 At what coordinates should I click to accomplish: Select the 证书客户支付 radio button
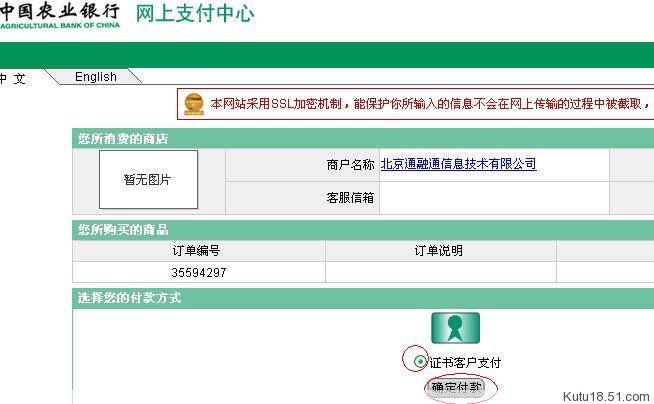tap(420, 361)
